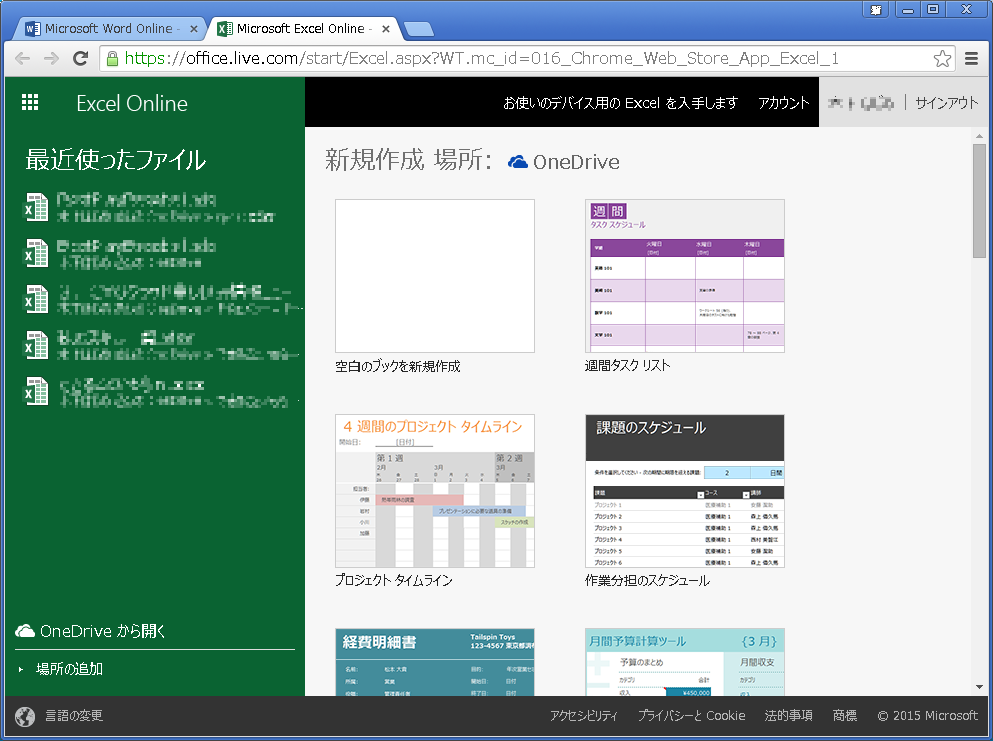The width and height of the screenshot is (993, 741).
Task: Click the OneDrive cloud icon next to 新規作成 場所
Action: [x=518, y=162]
